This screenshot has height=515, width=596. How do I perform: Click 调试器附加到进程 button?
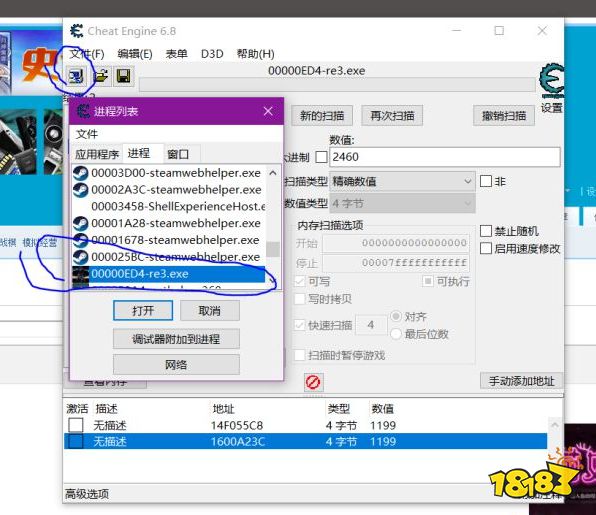(x=176, y=339)
